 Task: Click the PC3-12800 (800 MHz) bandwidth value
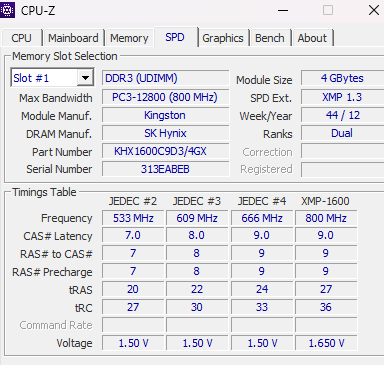[x=165, y=97]
